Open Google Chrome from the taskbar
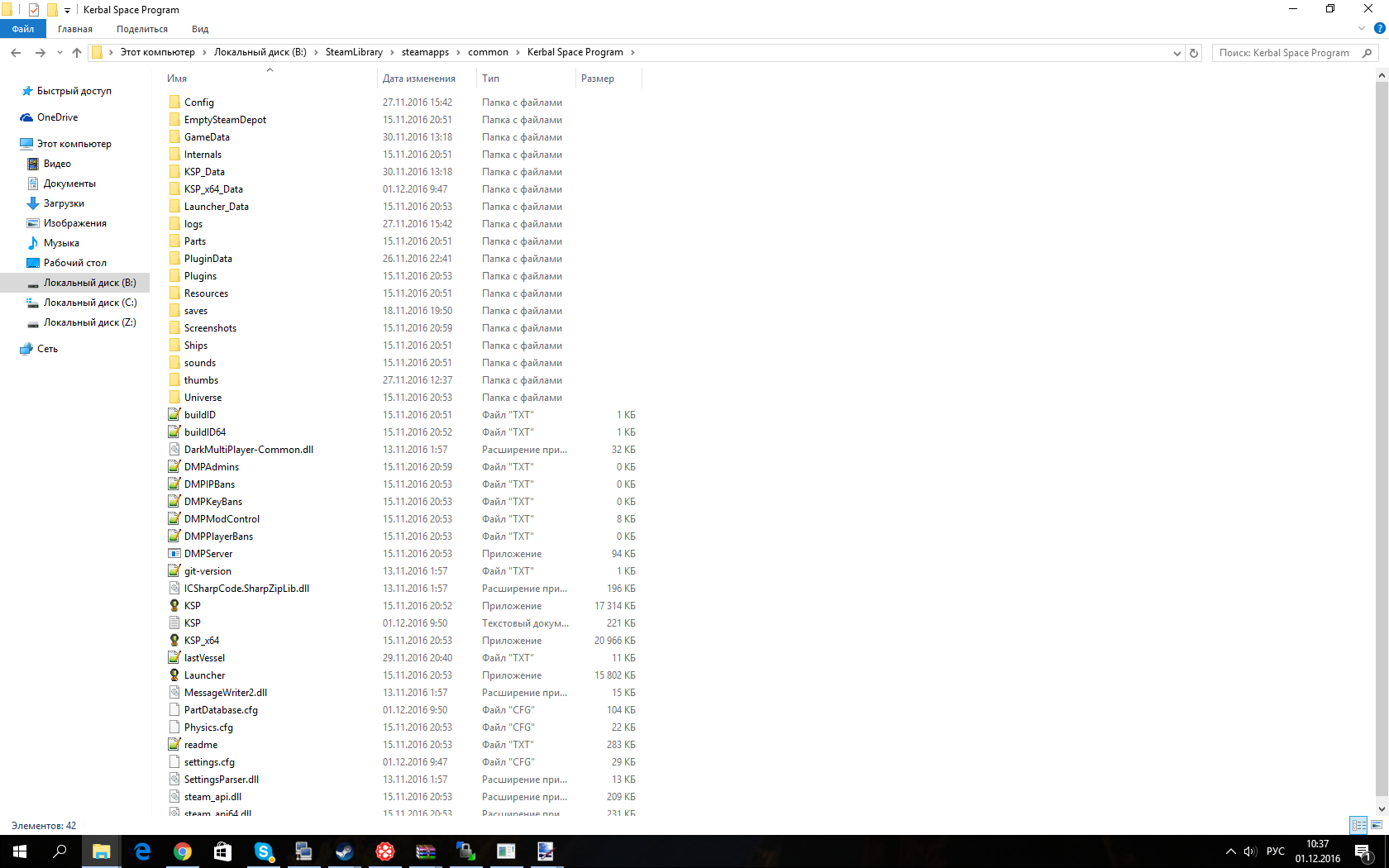The image size is (1389, 868). click(183, 851)
